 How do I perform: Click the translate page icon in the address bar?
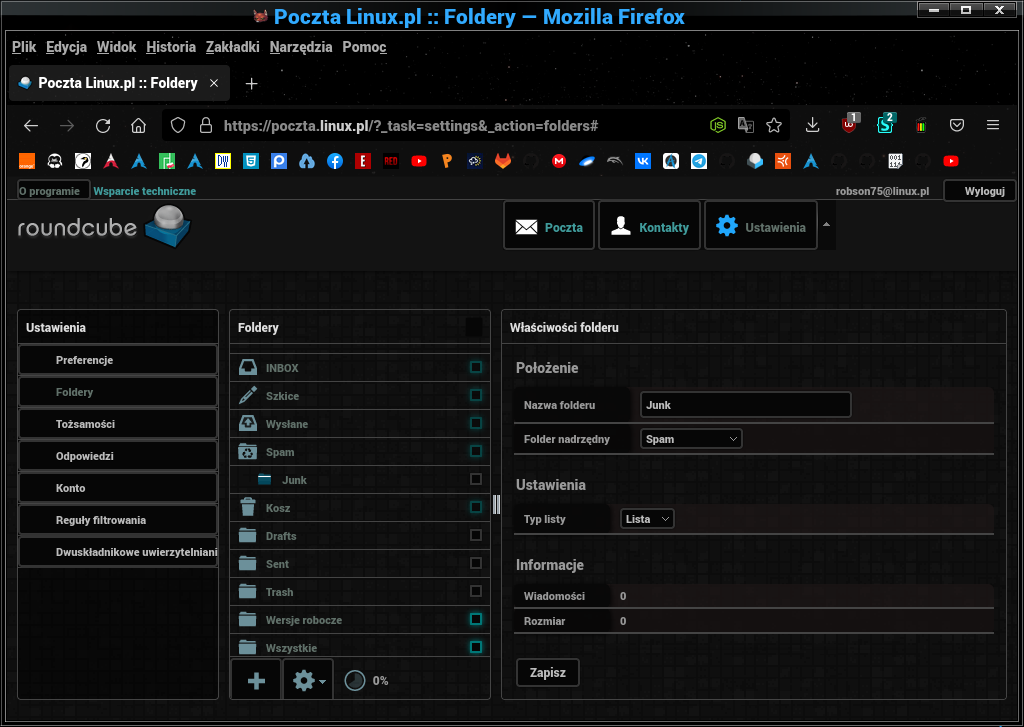click(746, 125)
